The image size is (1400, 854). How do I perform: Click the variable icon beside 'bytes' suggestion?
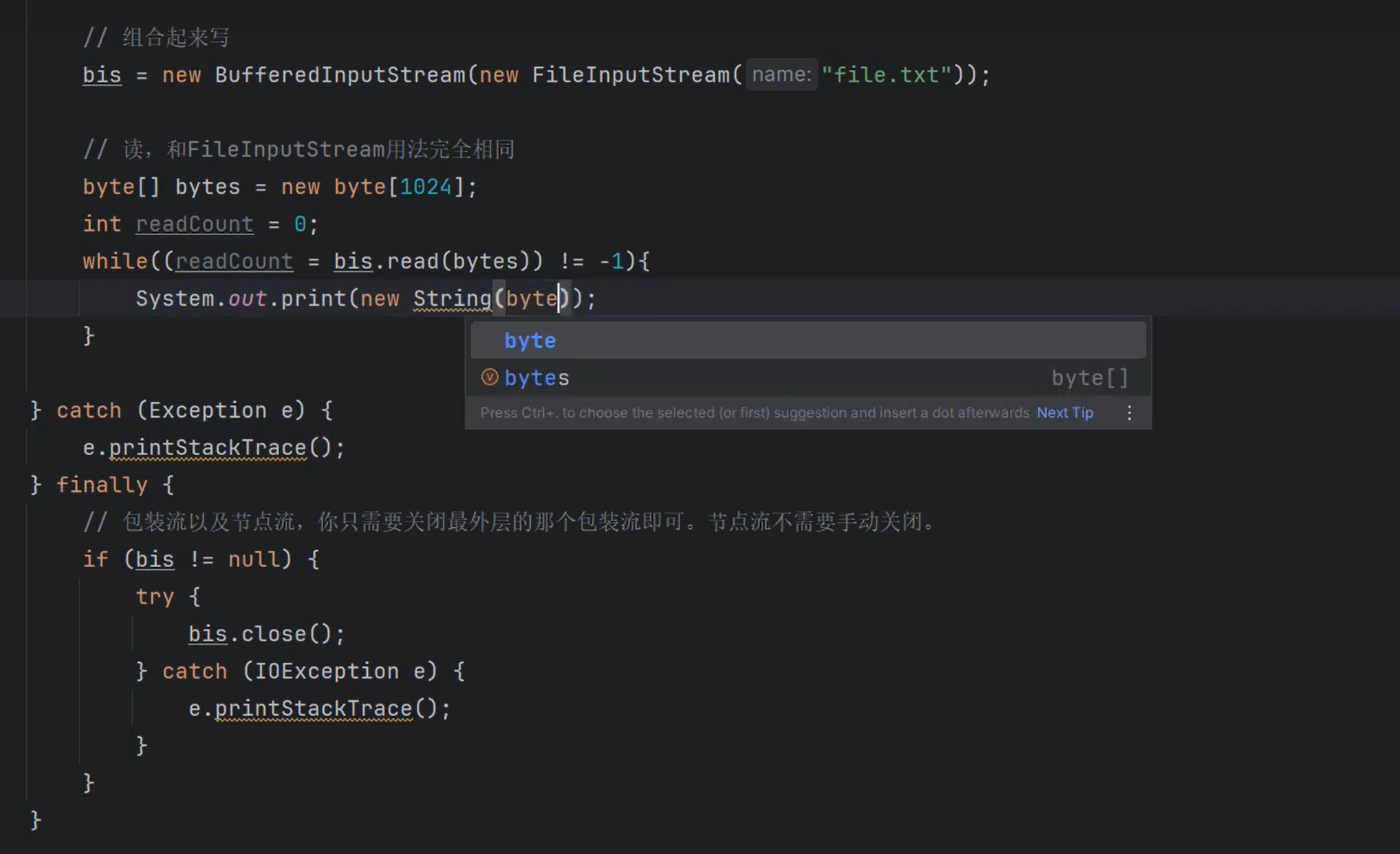490,377
